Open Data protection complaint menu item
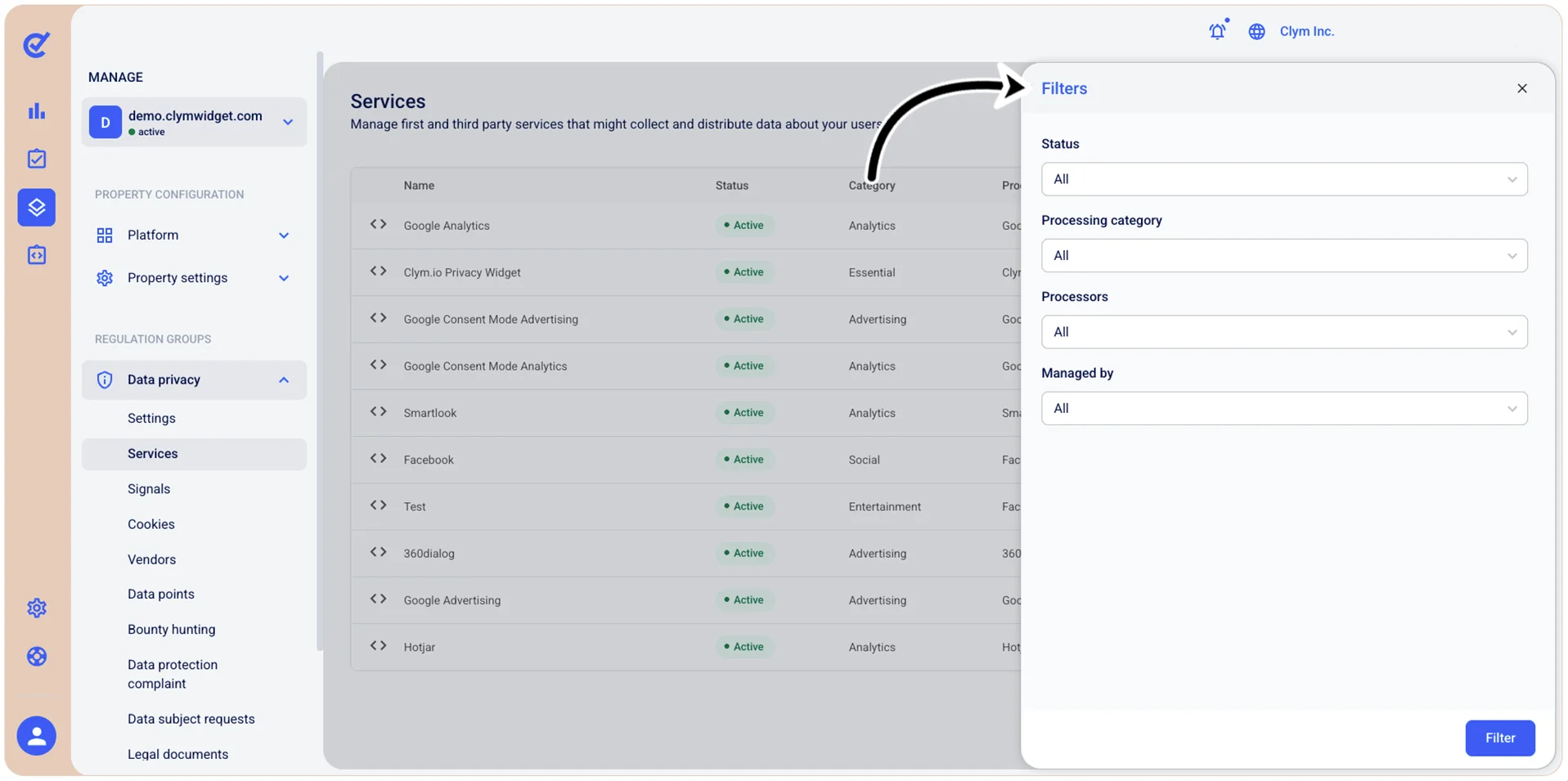Image resolution: width=1568 pixels, height=781 pixels. [x=173, y=674]
